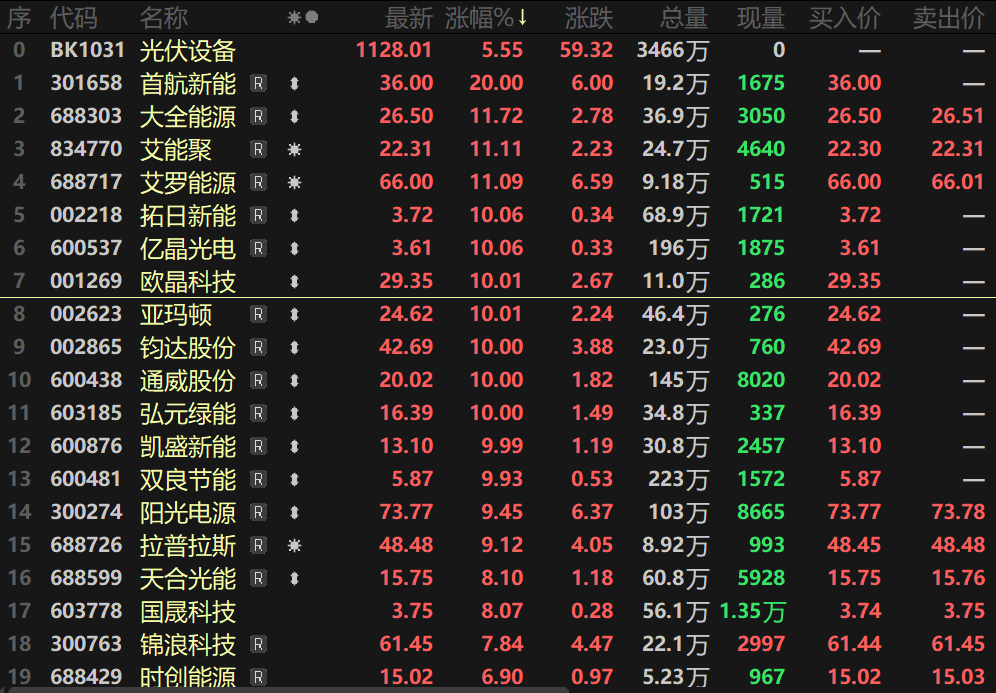
Task: Select stock code 300274
Action: 86,513
